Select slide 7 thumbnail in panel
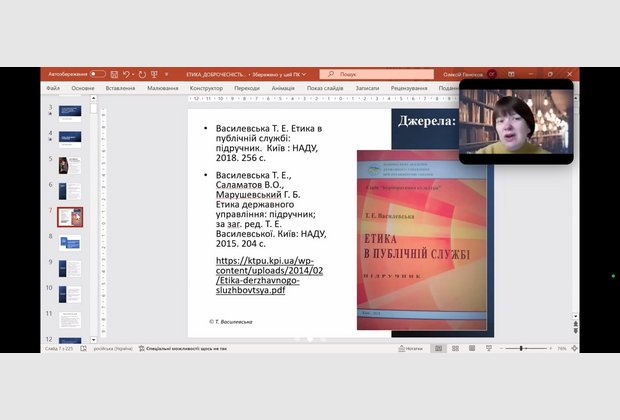This screenshot has height=420, width=620. coord(70,217)
